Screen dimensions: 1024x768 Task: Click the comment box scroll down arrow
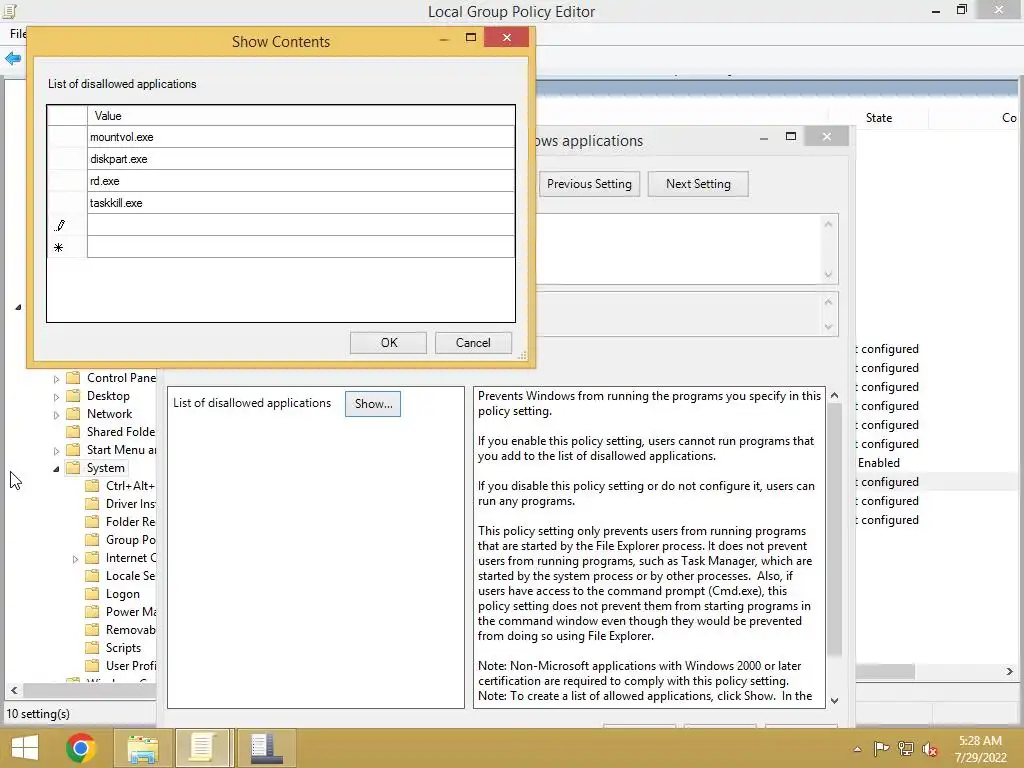pyautogui.click(x=828, y=275)
